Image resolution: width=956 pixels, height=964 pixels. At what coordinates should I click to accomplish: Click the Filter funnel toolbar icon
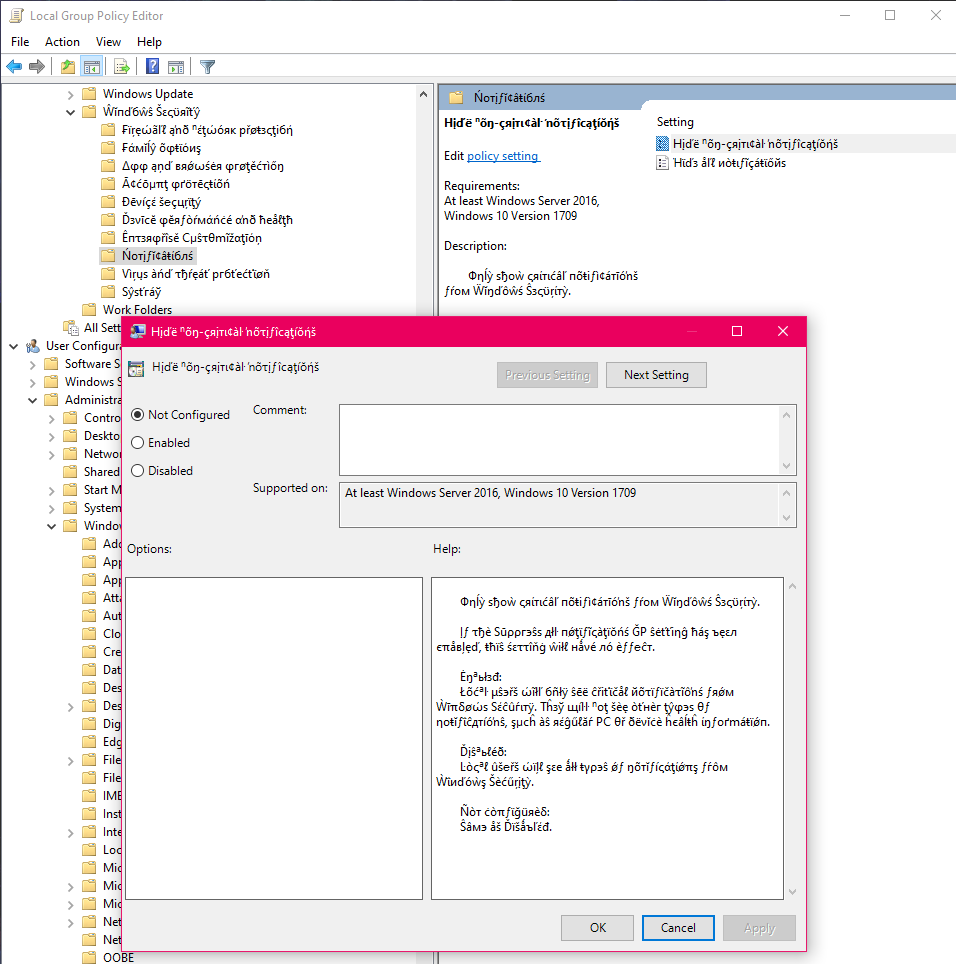[x=208, y=66]
